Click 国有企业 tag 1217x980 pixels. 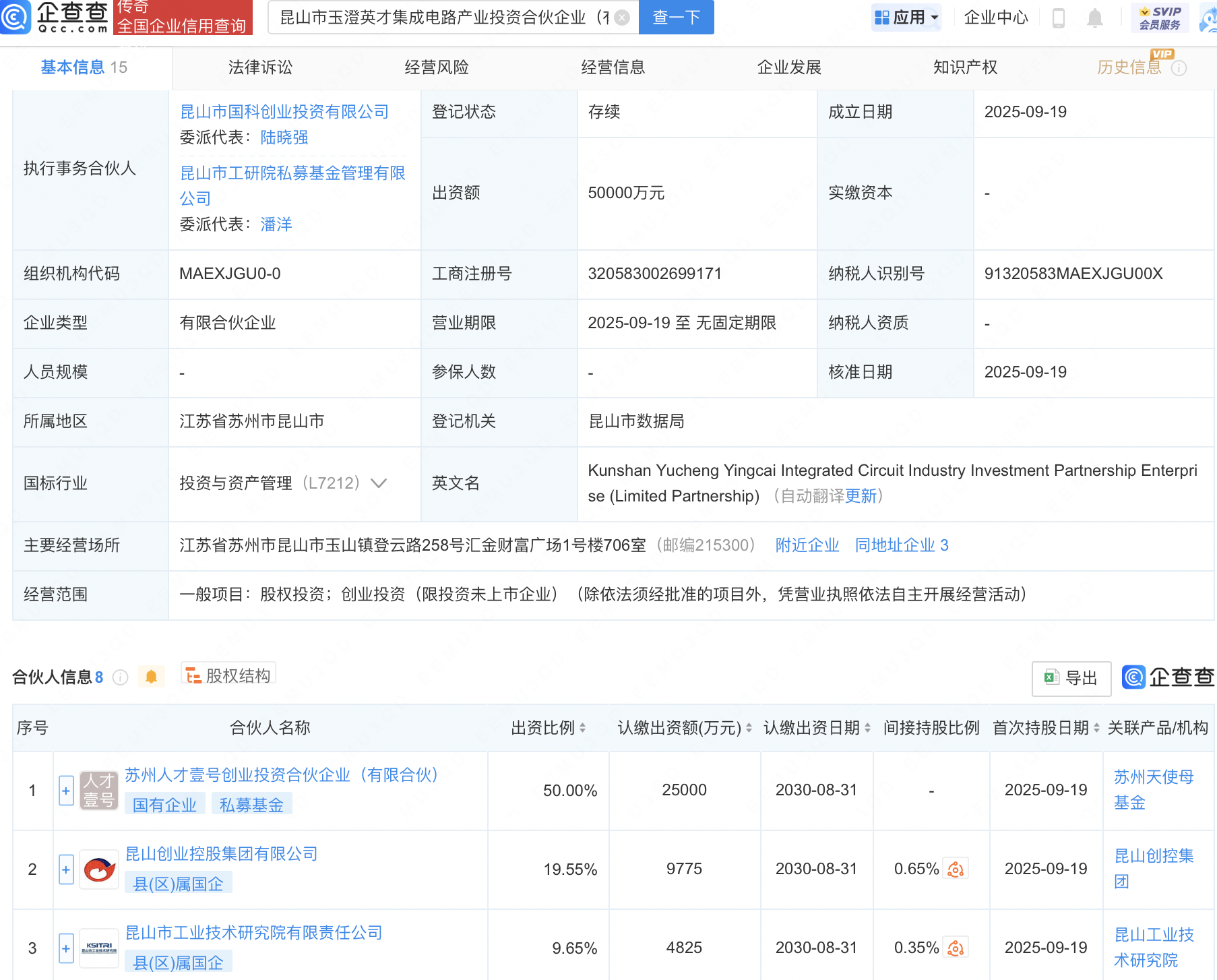point(164,805)
